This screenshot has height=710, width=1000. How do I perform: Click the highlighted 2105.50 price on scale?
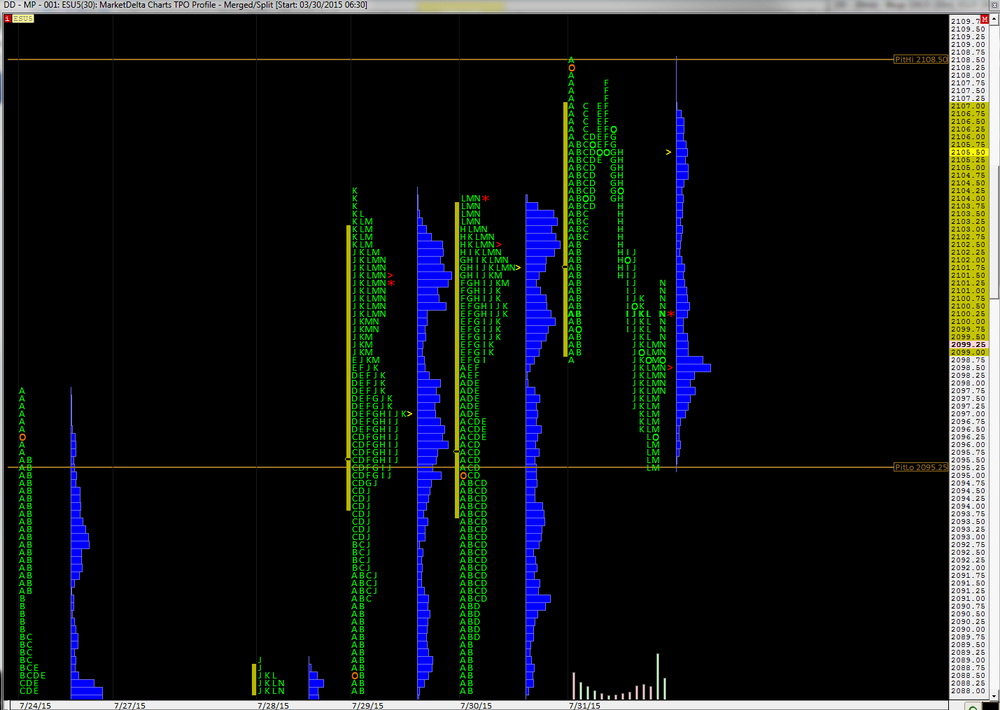(968, 152)
